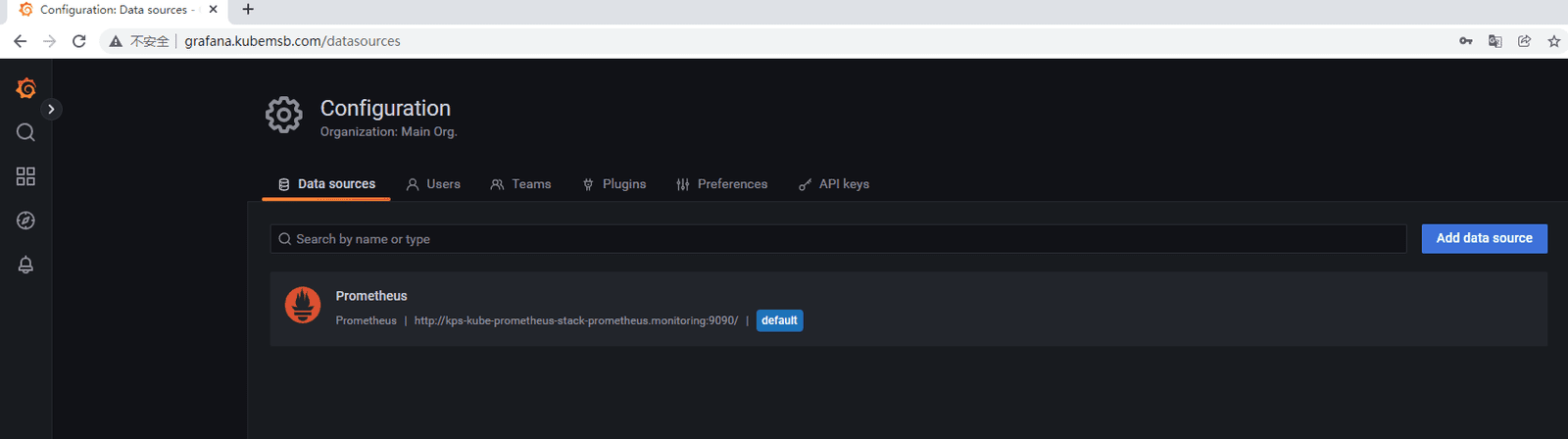Switch to the Teams tab
1568x439 pixels.
point(520,184)
